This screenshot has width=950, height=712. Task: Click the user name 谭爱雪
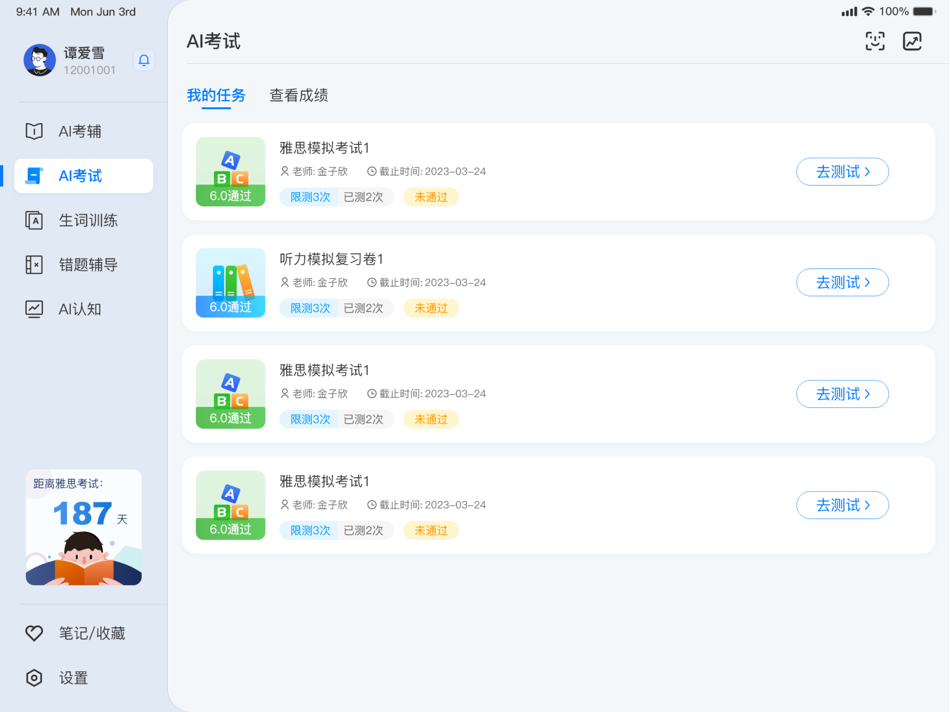(x=84, y=53)
